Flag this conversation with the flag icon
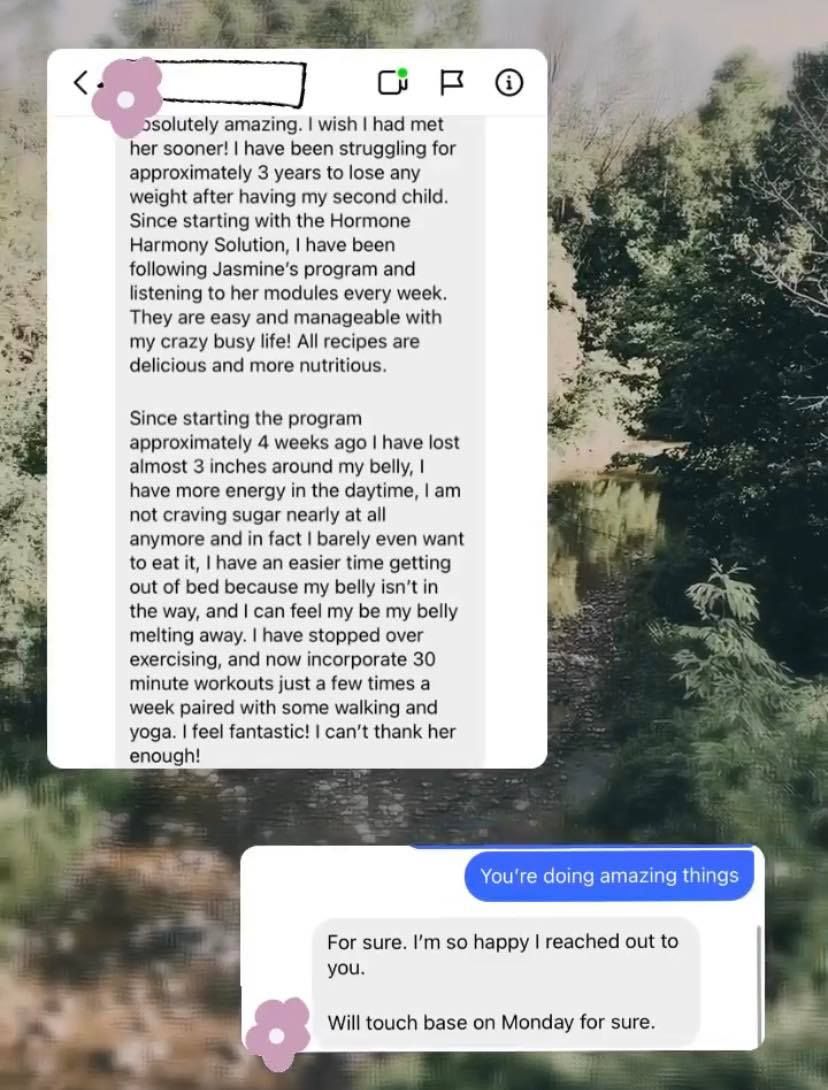Viewport: 828px width, 1090px height. point(452,82)
